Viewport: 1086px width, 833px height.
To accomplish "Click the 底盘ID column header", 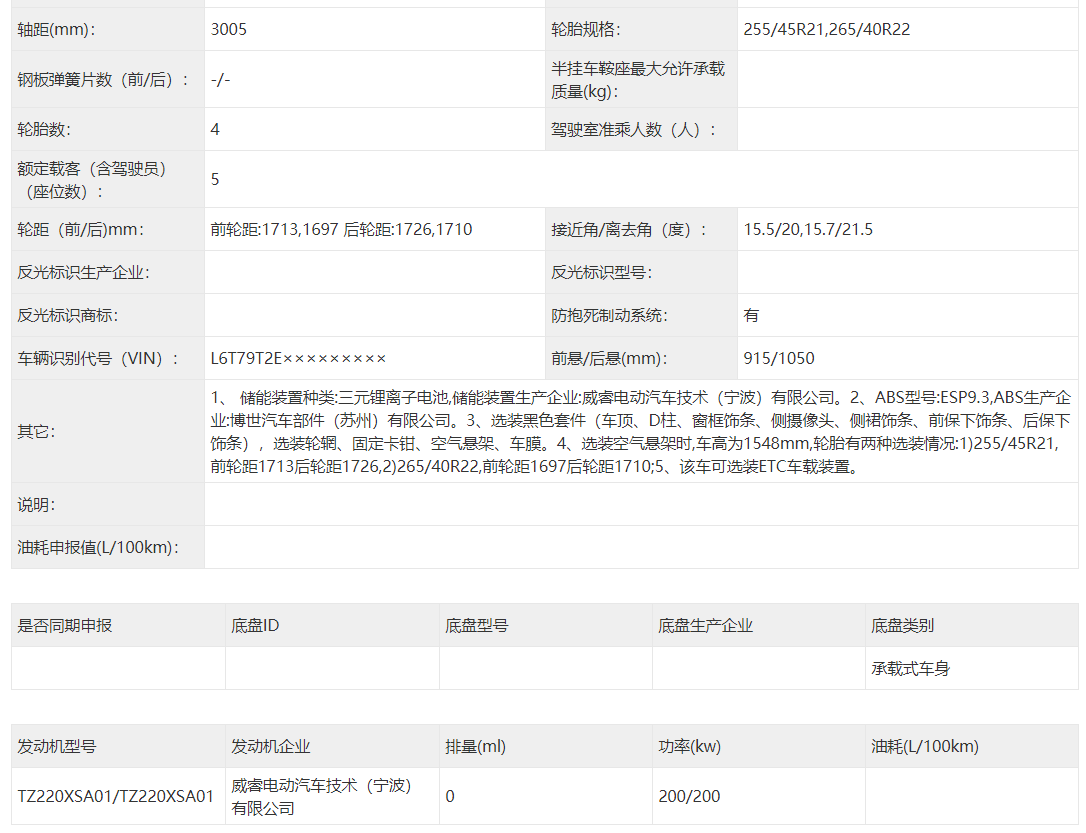I will pos(255,625).
